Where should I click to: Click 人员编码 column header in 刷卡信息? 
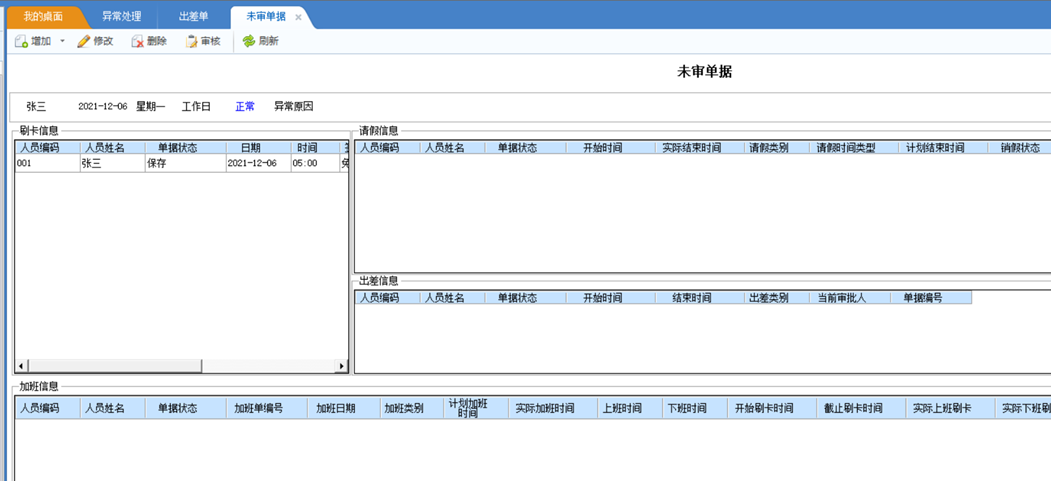click(x=48, y=147)
